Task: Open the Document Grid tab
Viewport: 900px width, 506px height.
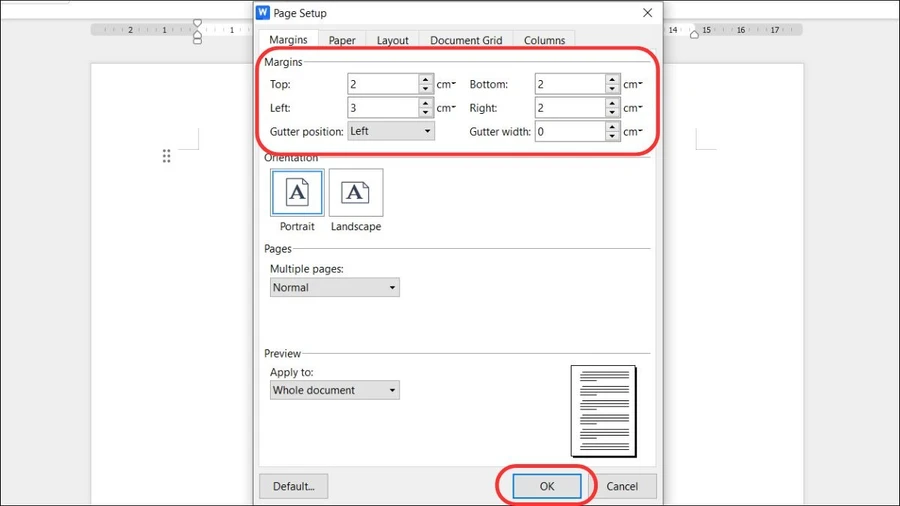Action: coord(466,40)
